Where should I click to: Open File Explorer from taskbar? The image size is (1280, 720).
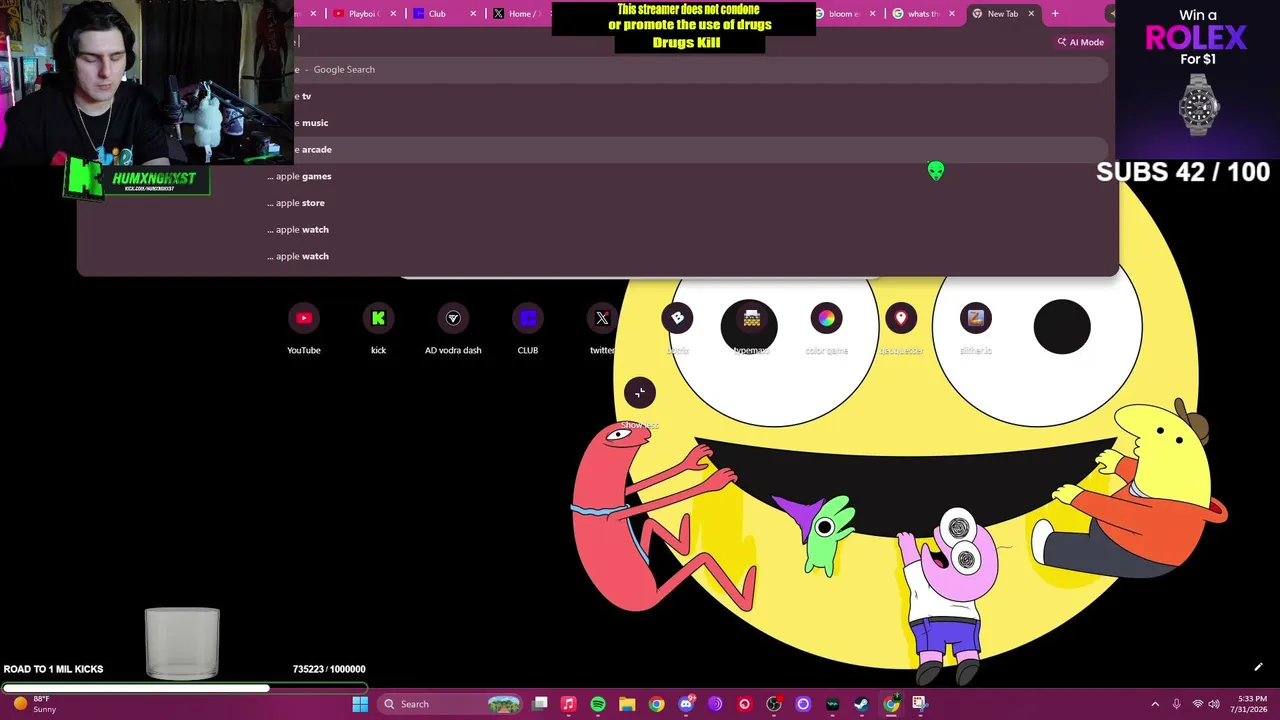pos(627,704)
